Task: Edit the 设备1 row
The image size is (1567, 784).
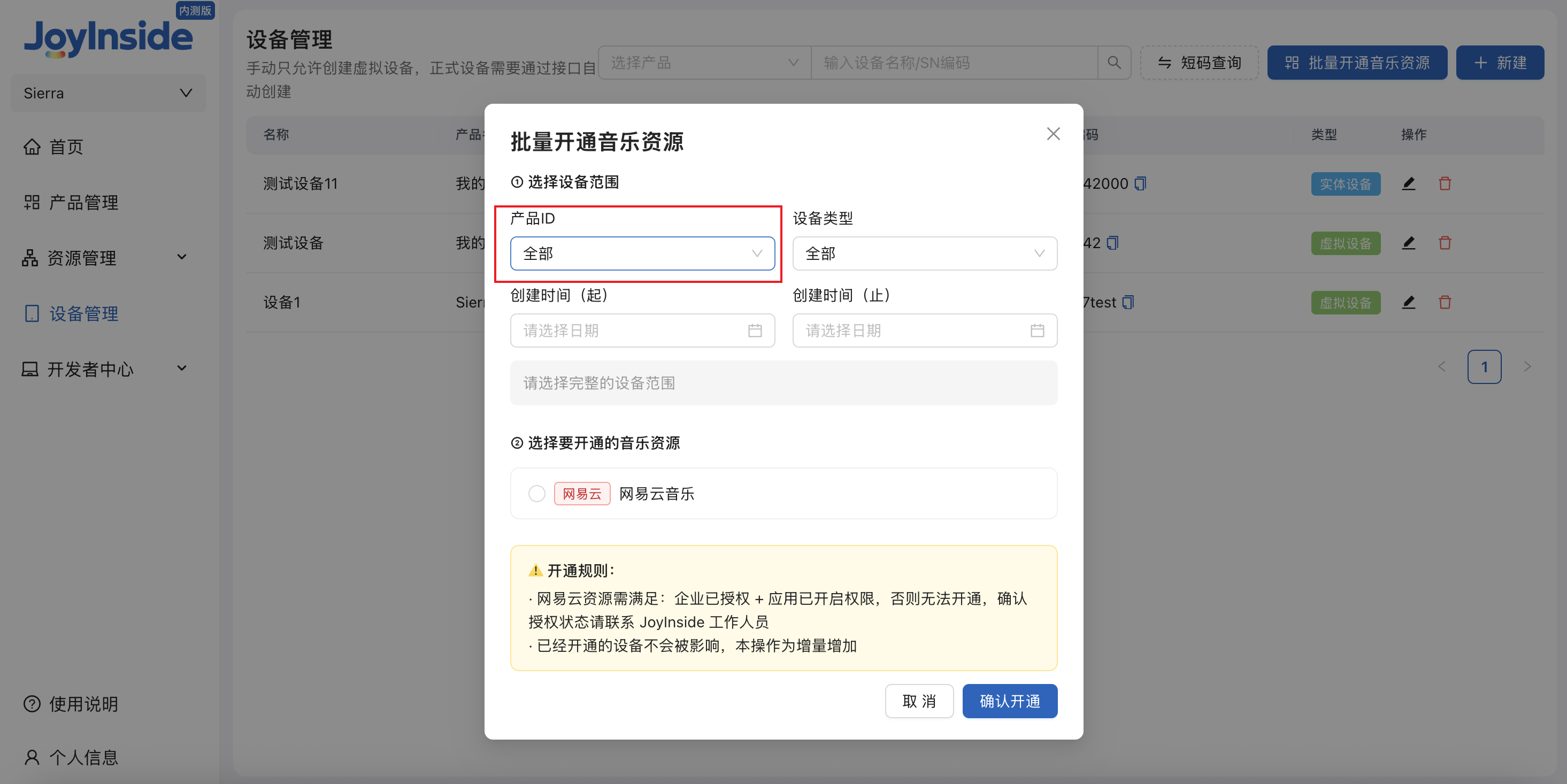Action: coord(1408,302)
